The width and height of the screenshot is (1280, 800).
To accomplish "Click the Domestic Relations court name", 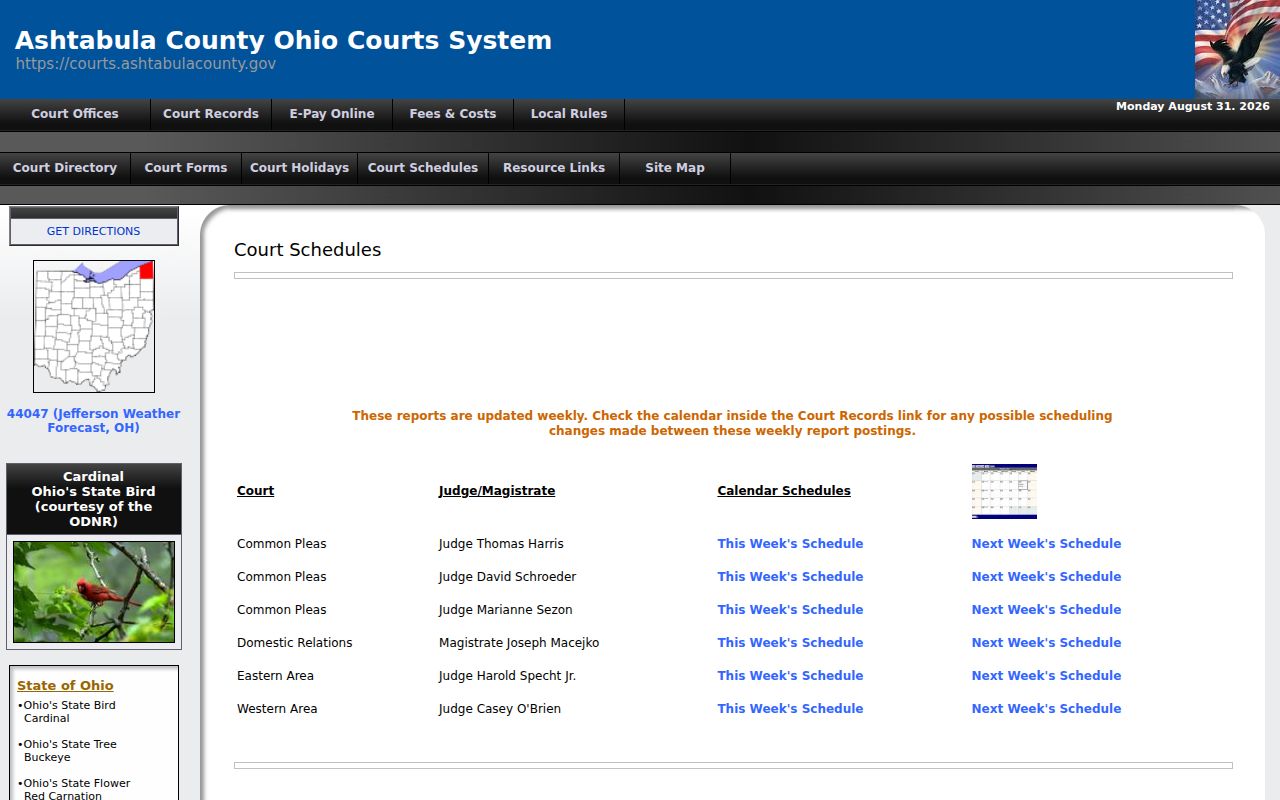I will point(295,643).
